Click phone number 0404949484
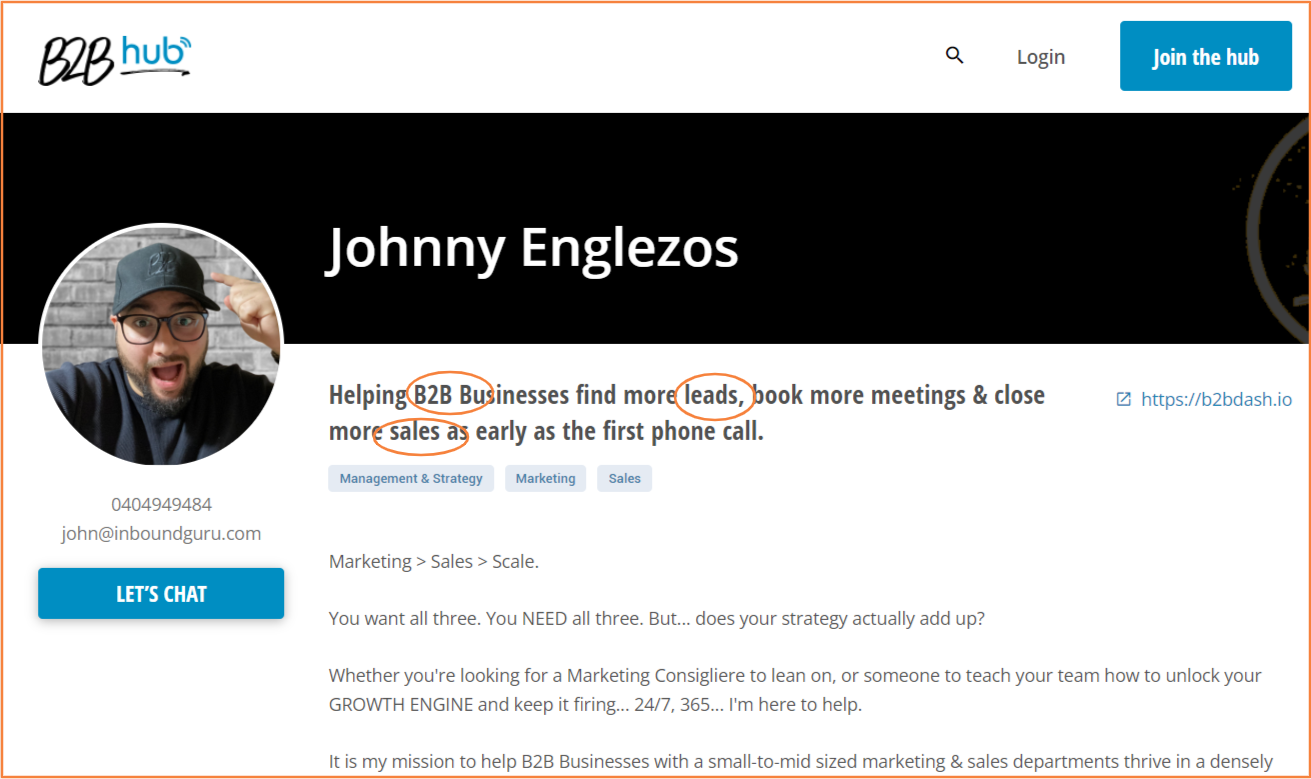The width and height of the screenshot is (1311, 779). coord(161,504)
